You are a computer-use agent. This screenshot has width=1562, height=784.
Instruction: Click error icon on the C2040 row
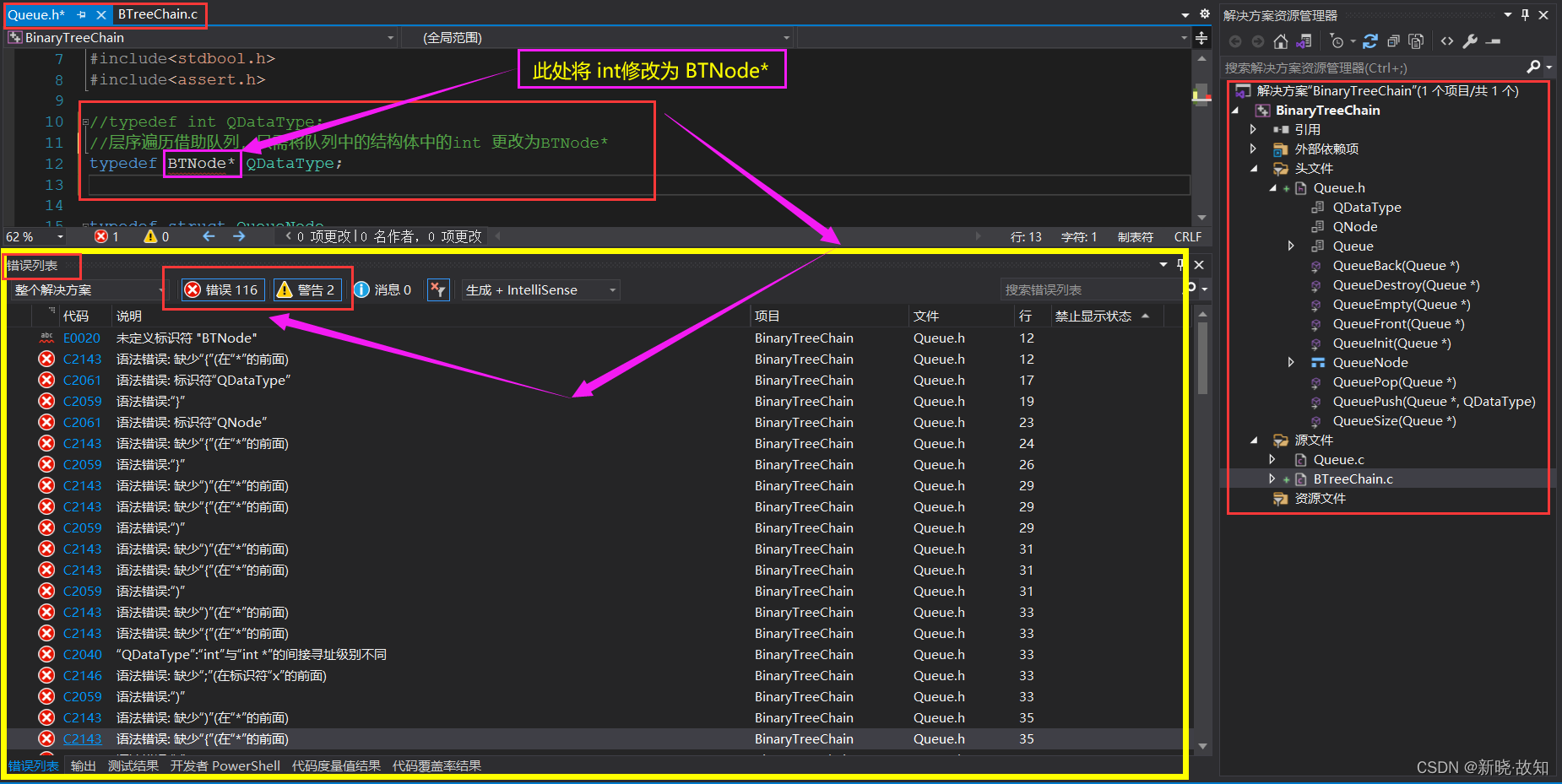click(46, 654)
